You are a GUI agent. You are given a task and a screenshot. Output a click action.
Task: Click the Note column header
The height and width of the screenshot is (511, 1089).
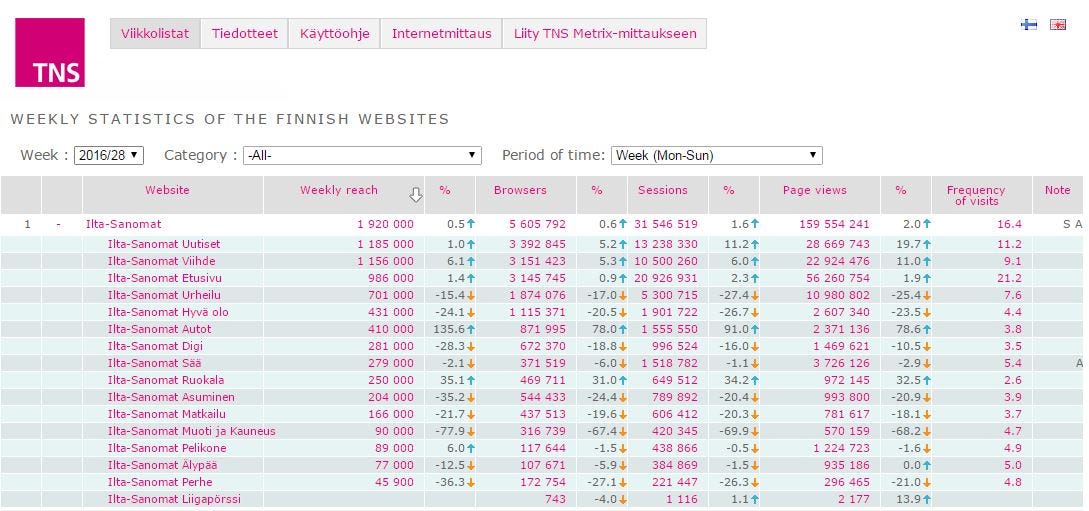(1058, 190)
